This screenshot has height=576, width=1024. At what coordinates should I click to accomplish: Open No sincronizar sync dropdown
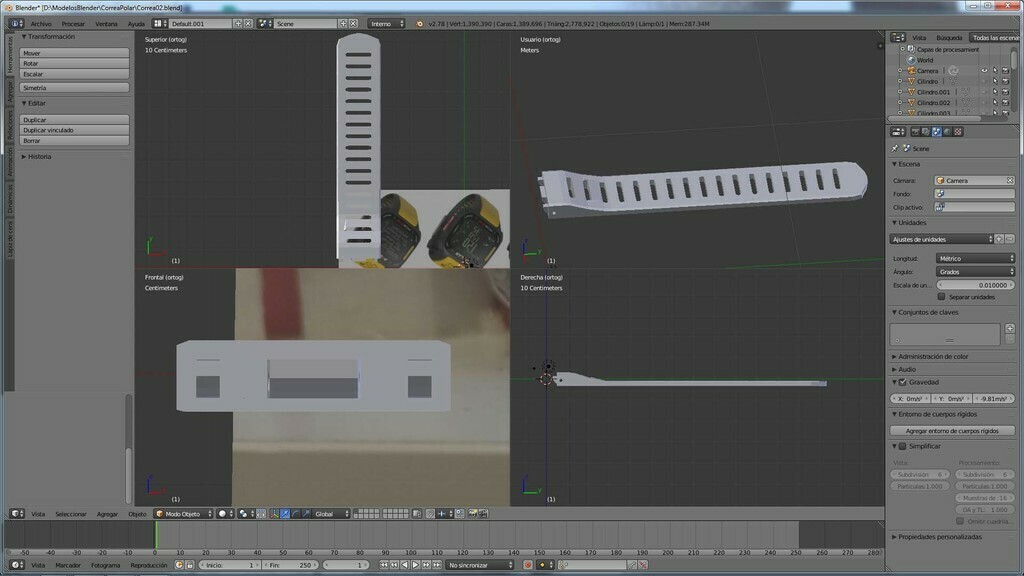(x=480, y=565)
